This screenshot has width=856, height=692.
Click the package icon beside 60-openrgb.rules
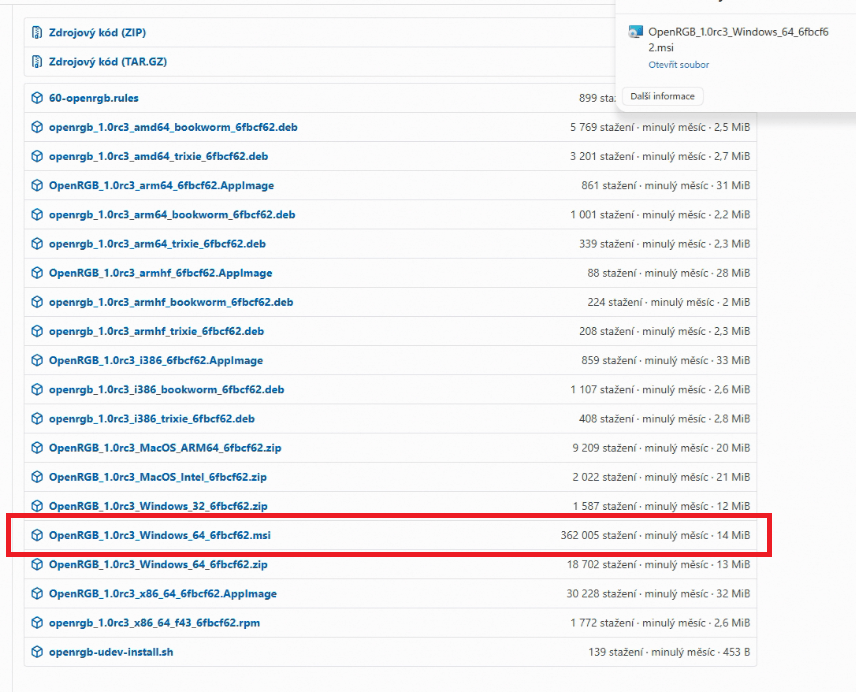coord(37,98)
